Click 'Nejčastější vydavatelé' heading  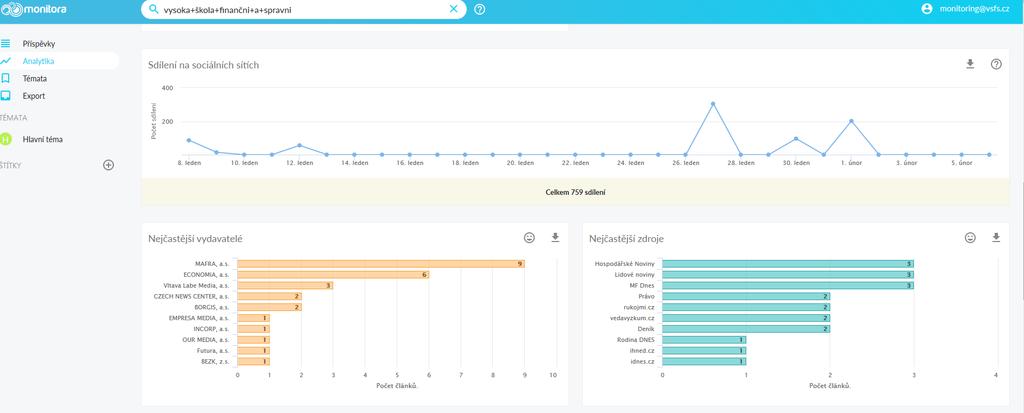[195, 239]
